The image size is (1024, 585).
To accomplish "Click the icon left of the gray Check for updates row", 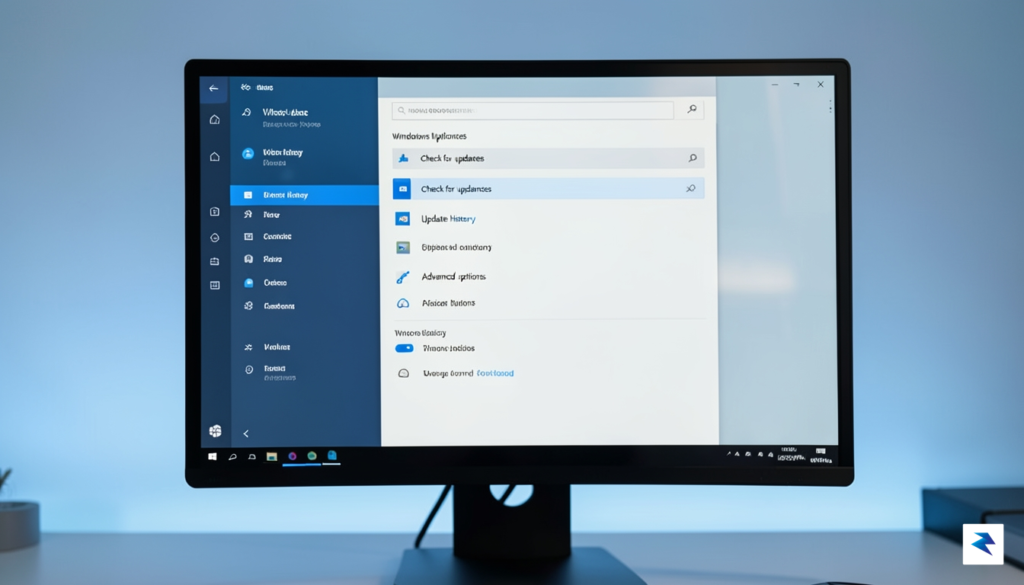I will tap(404, 159).
